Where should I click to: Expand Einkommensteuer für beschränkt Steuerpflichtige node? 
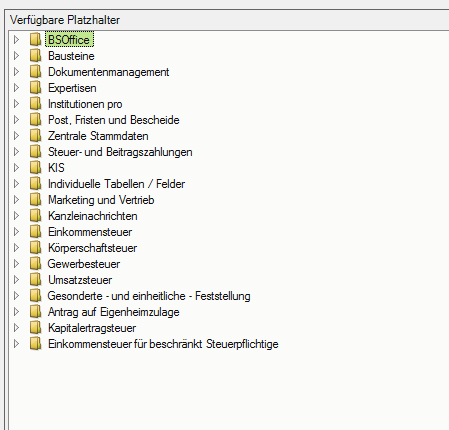pos(16,344)
